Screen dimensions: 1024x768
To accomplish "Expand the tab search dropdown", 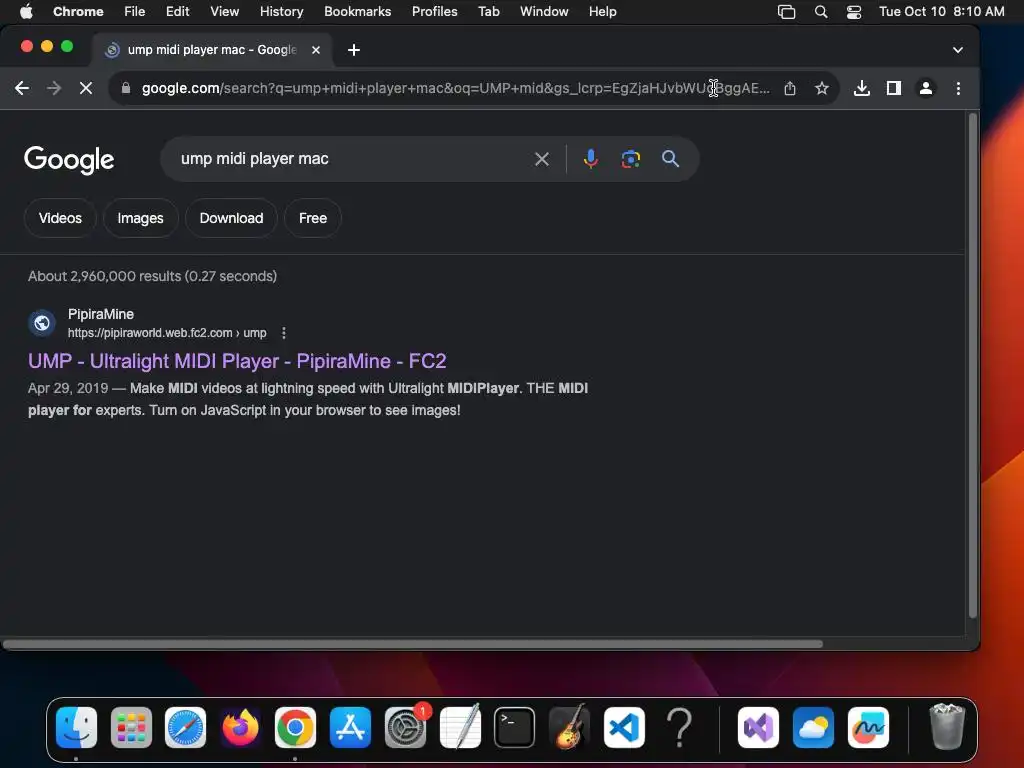I will (957, 50).
